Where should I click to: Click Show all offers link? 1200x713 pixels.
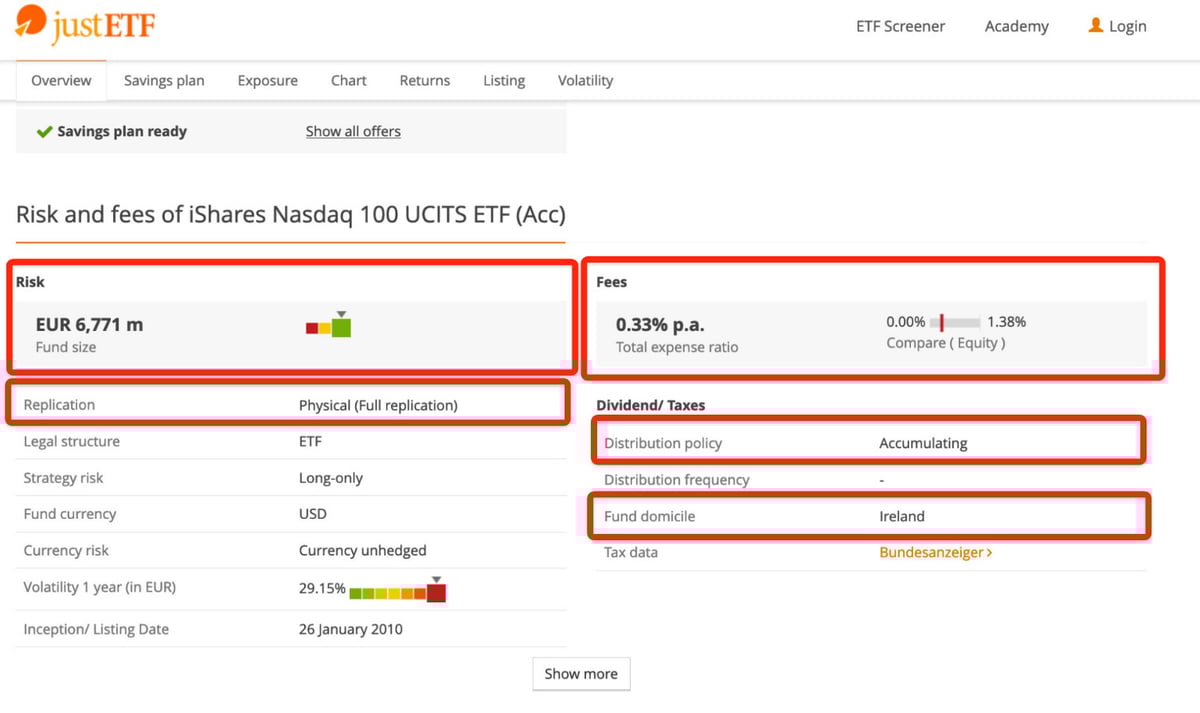pos(353,132)
